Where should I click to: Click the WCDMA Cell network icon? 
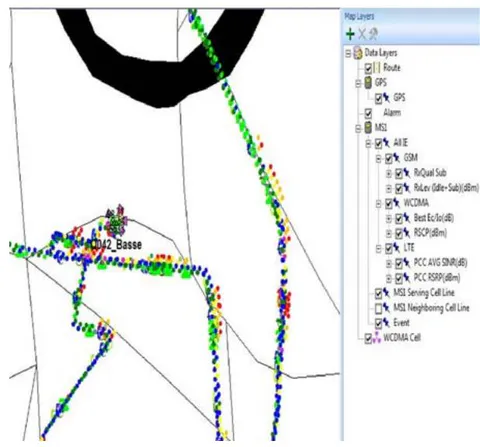pyautogui.click(x=377, y=337)
